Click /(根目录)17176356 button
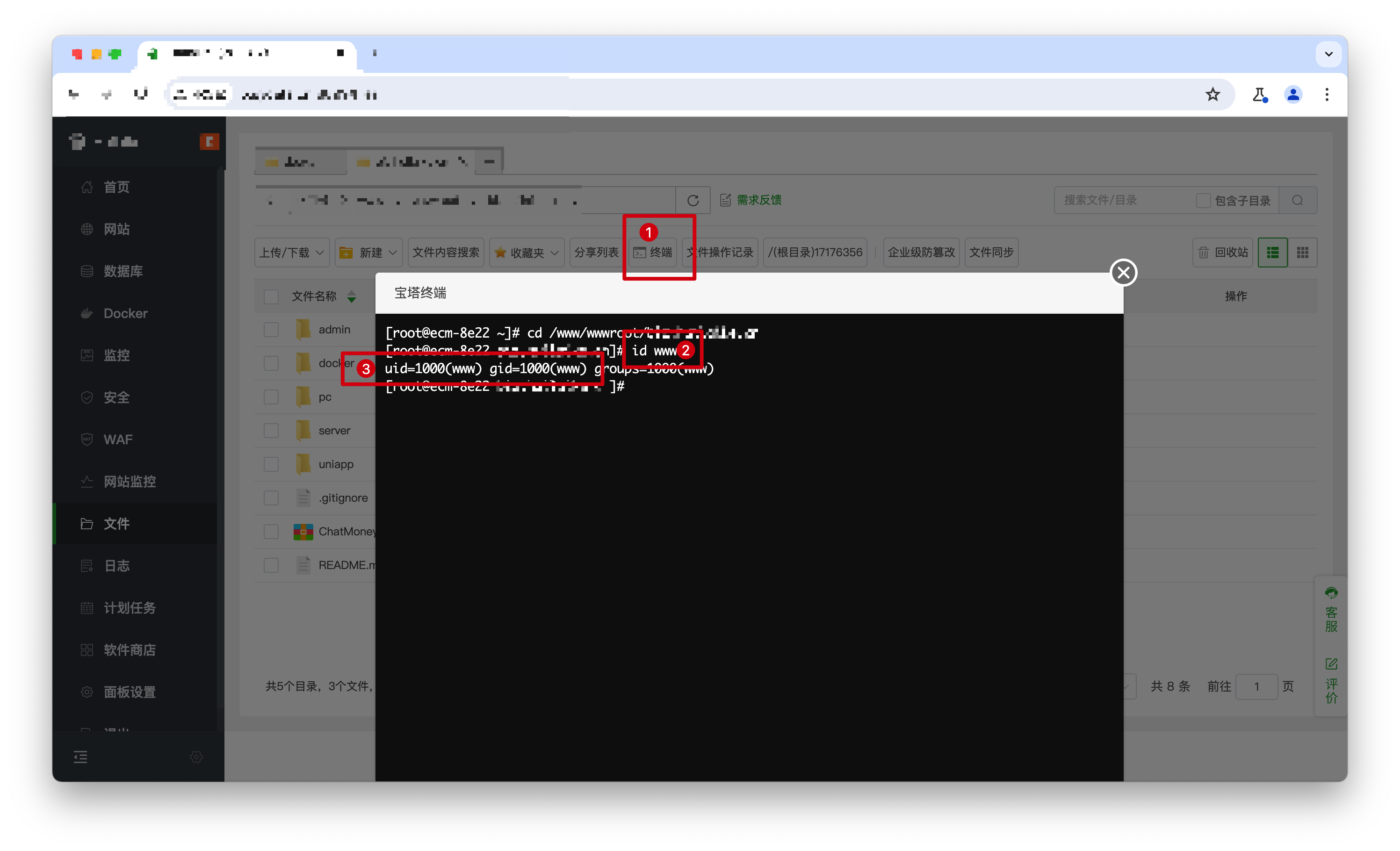This screenshot has height=851, width=1400. [x=815, y=252]
